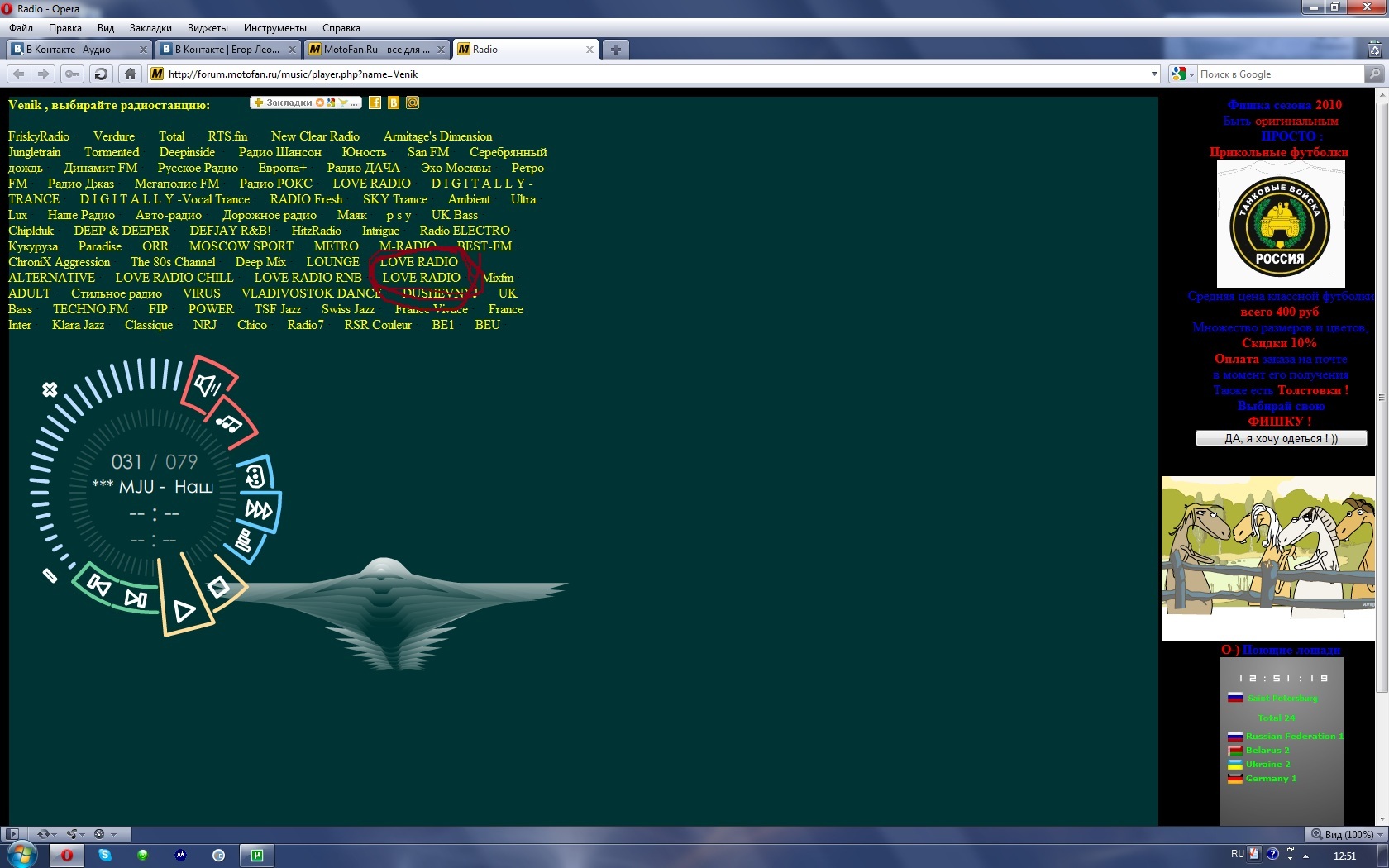Go to the Home page icon

[x=130, y=74]
